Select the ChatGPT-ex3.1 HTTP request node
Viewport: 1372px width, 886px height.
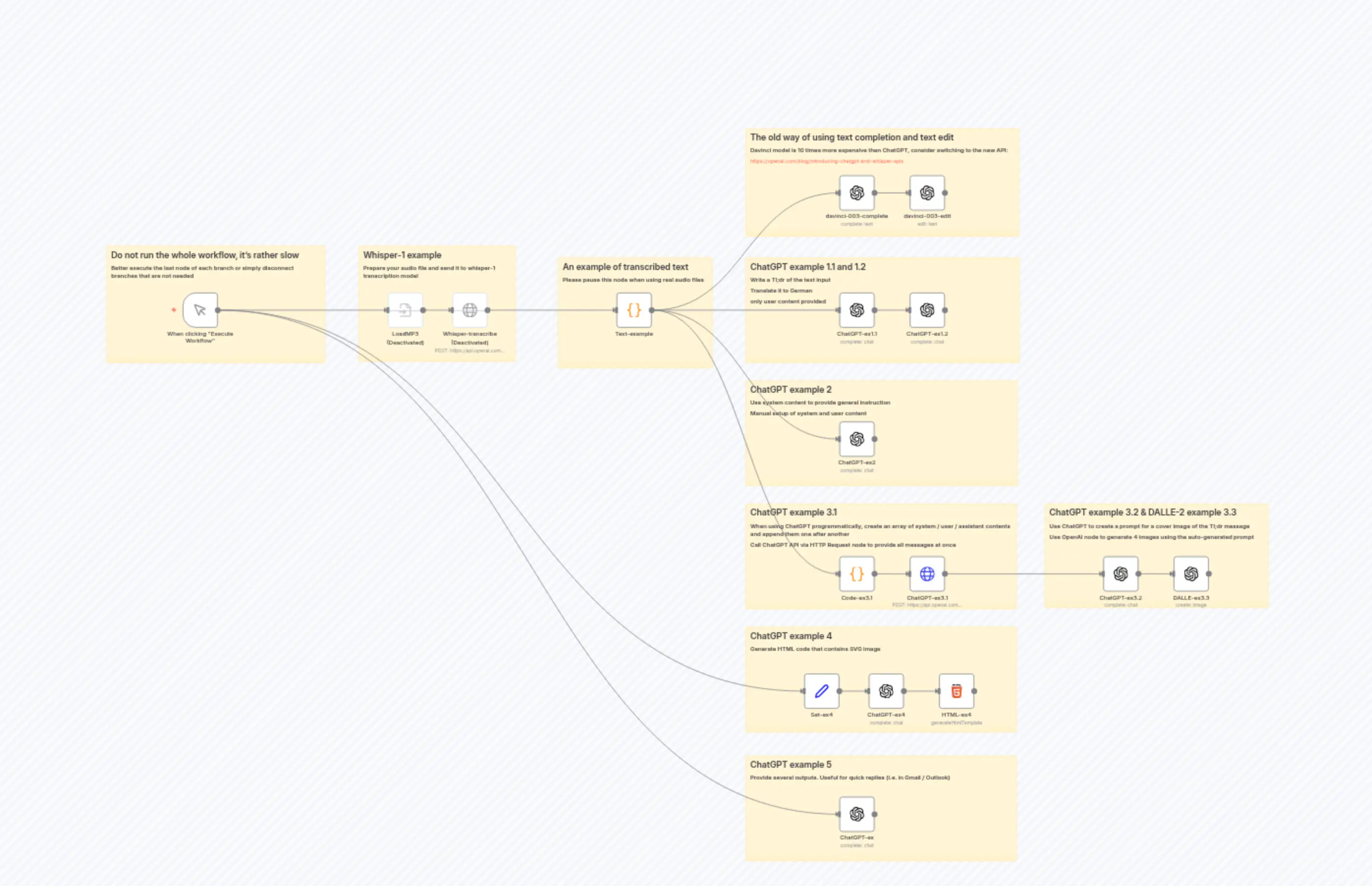point(927,573)
